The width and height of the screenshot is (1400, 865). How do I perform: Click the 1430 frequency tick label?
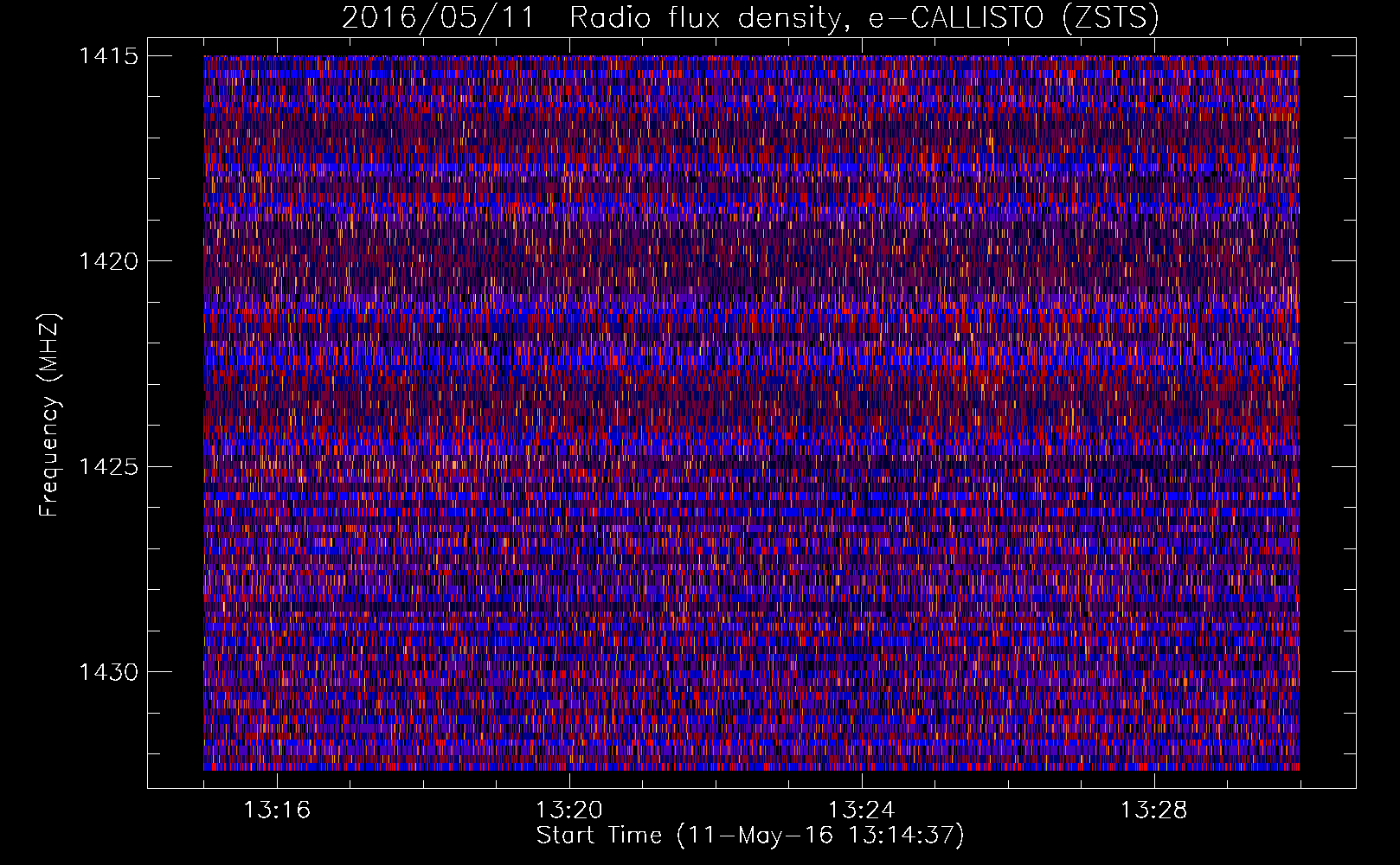108,672
